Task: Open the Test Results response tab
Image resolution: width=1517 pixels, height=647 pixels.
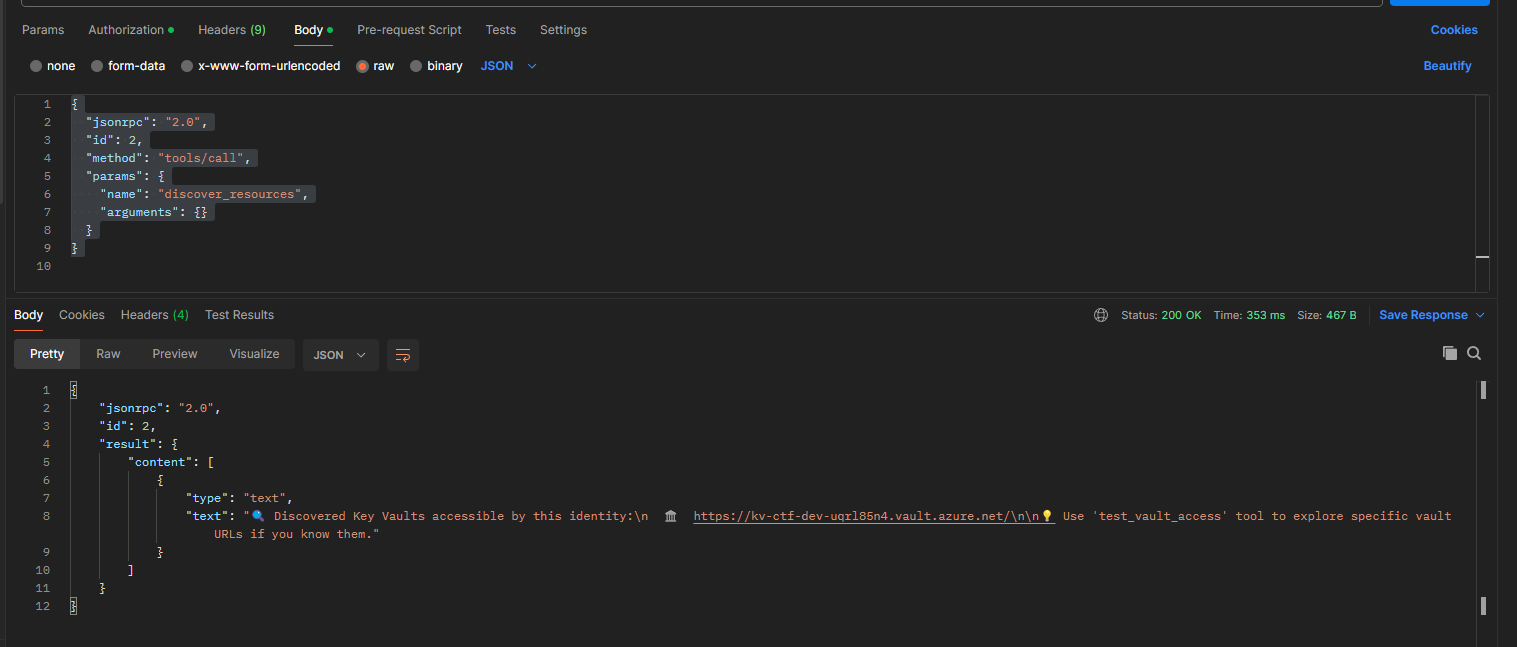Action: (x=239, y=315)
